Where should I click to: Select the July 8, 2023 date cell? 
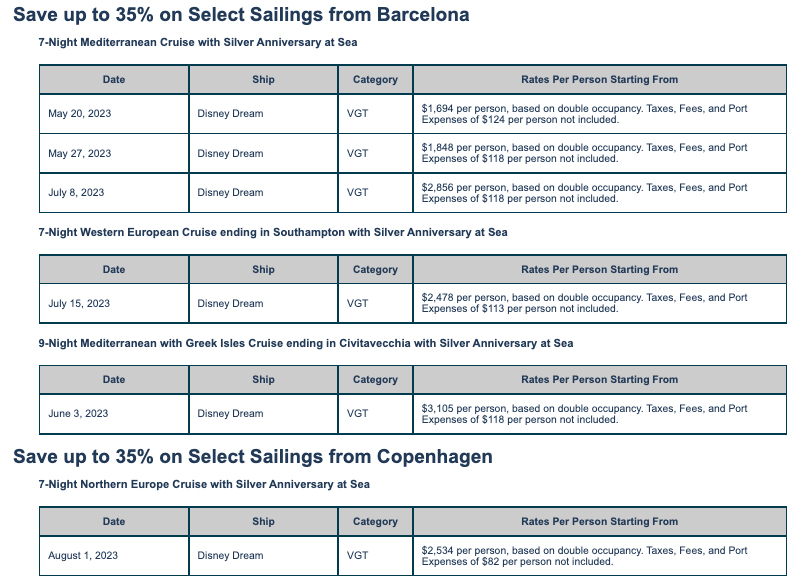click(76, 193)
